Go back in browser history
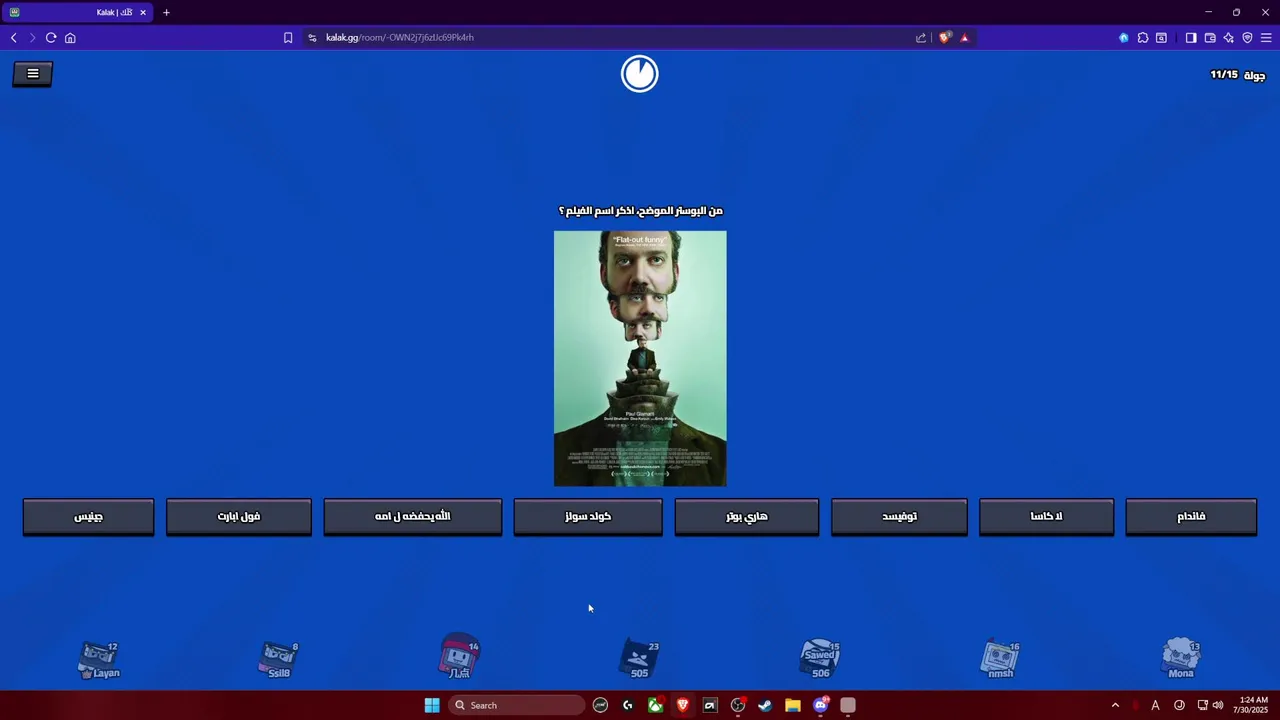This screenshot has height=720, width=1280. tap(13, 38)
